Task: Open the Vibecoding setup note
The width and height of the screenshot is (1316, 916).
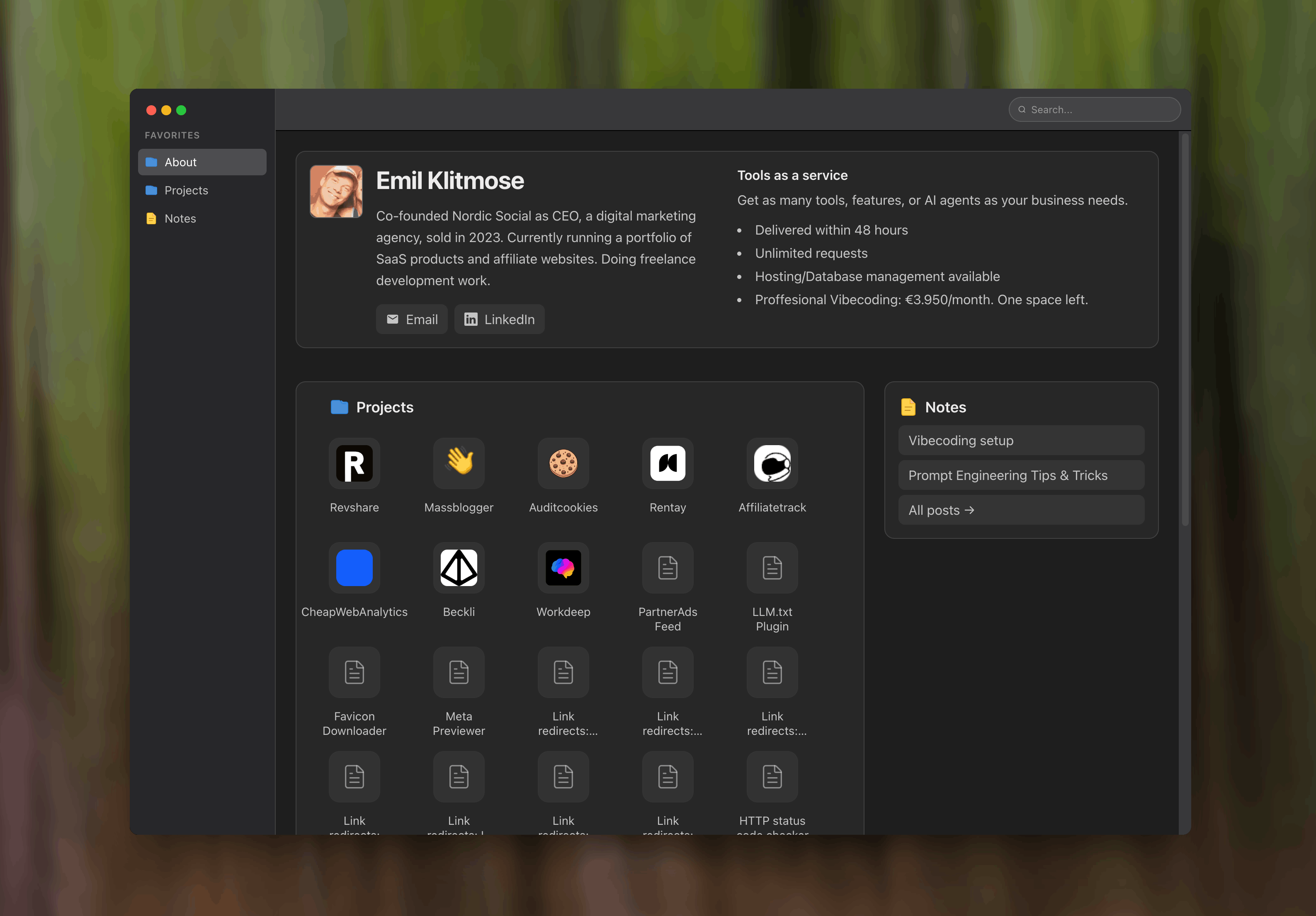Action: tap(1021, 441)
